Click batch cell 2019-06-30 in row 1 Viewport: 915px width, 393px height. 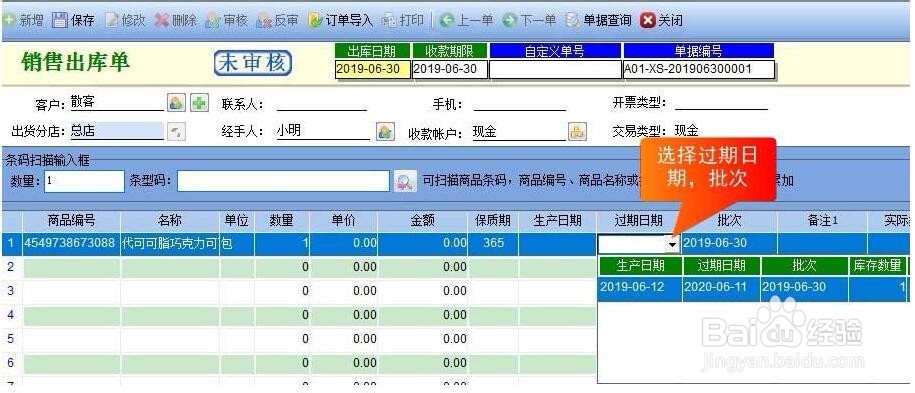pos(729,244)
